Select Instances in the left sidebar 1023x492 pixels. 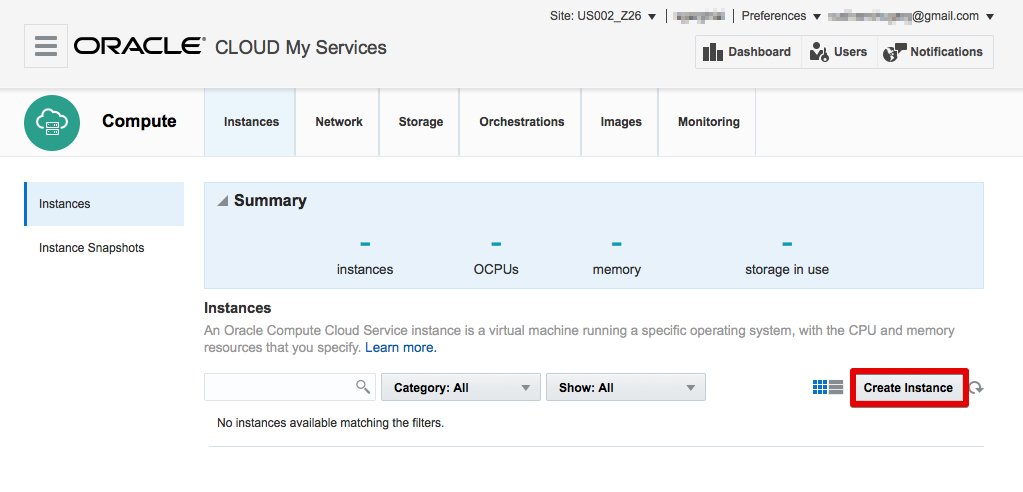(x=104, y=204)
